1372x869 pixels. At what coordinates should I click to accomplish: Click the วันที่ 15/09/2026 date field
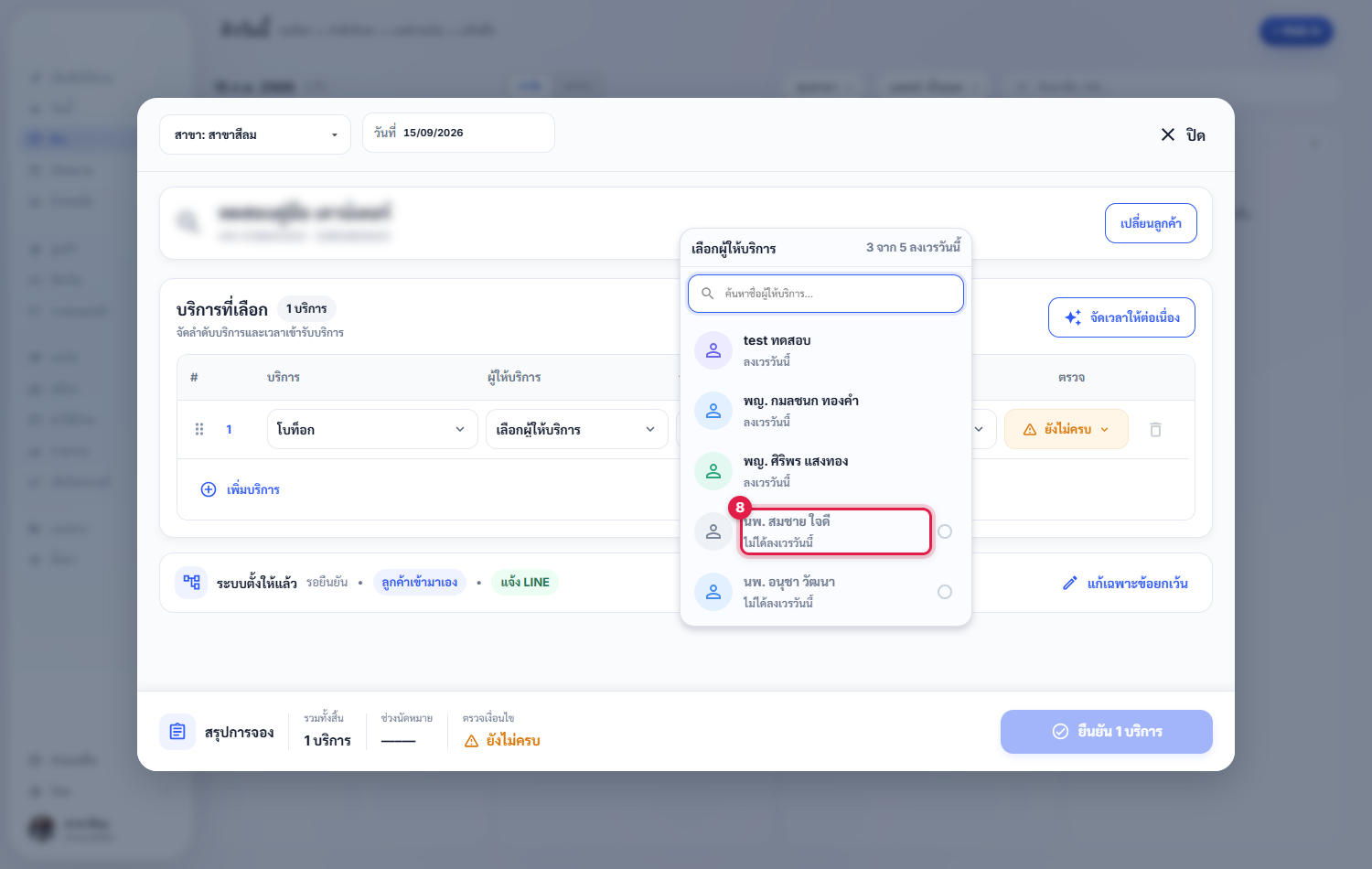(x=458, y=133)
